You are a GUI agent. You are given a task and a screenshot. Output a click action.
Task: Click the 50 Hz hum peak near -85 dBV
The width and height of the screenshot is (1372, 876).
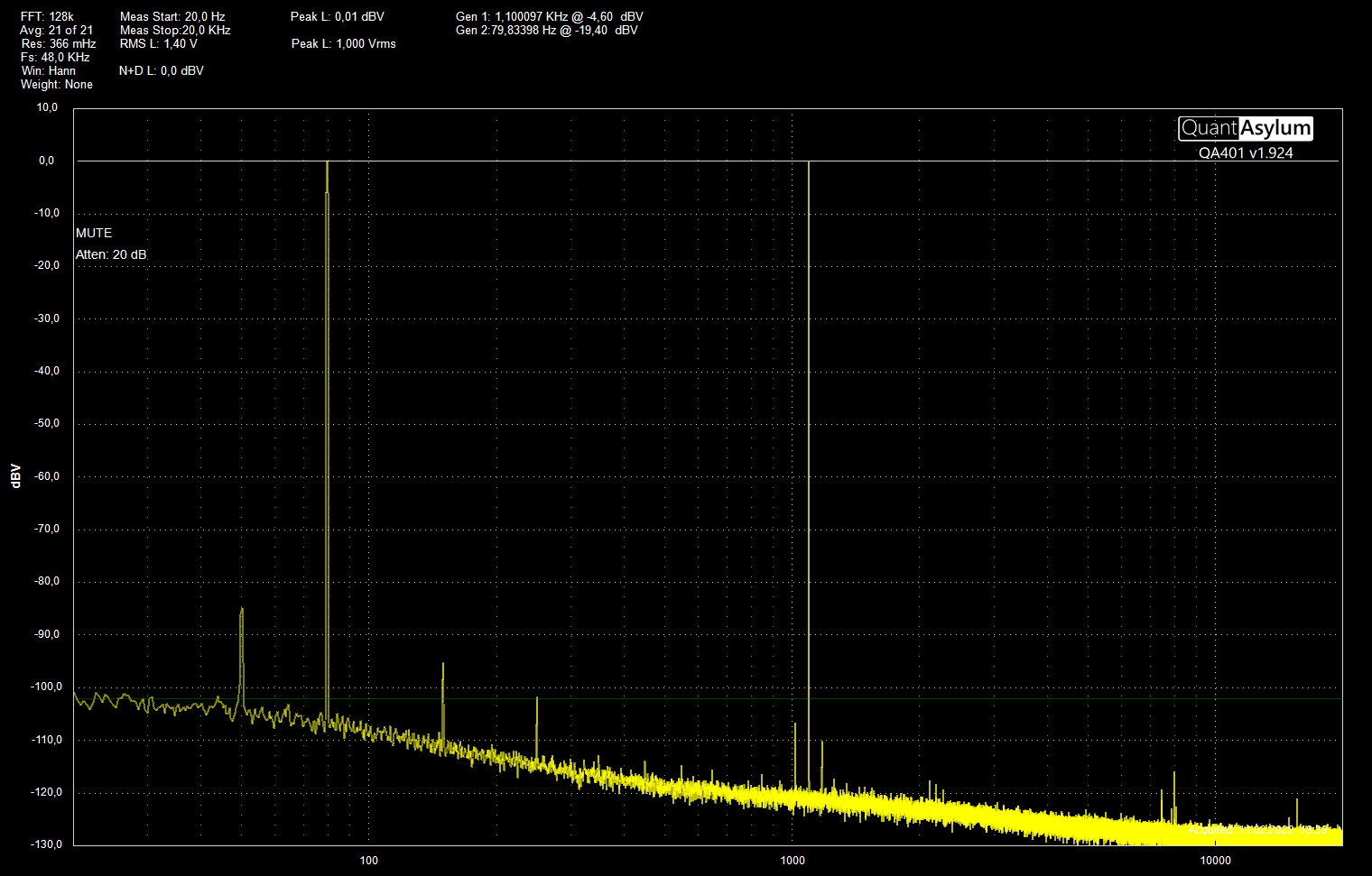pyautogui.click(x=242, y=659)
